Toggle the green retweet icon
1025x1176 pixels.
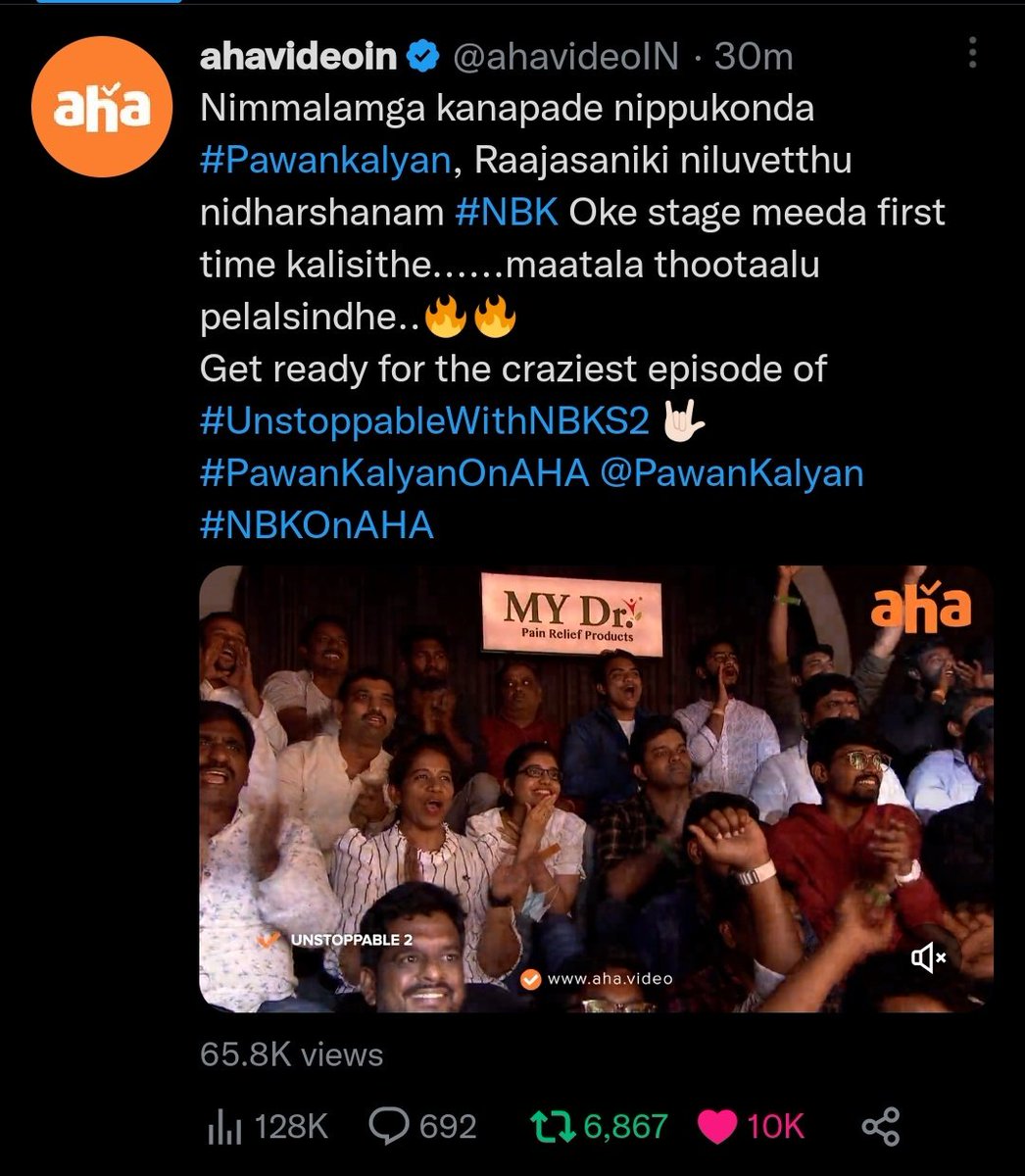pyautogui.click(x=554, y=1126)
